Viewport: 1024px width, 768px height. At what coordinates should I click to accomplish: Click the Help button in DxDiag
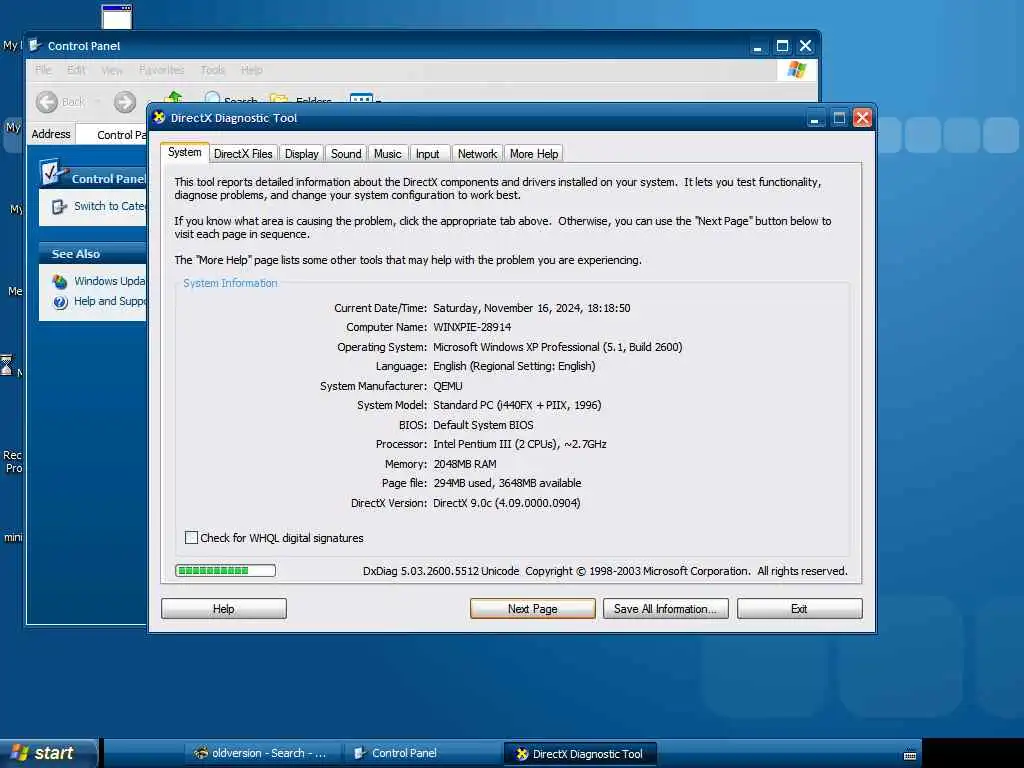tap(223, 609)
